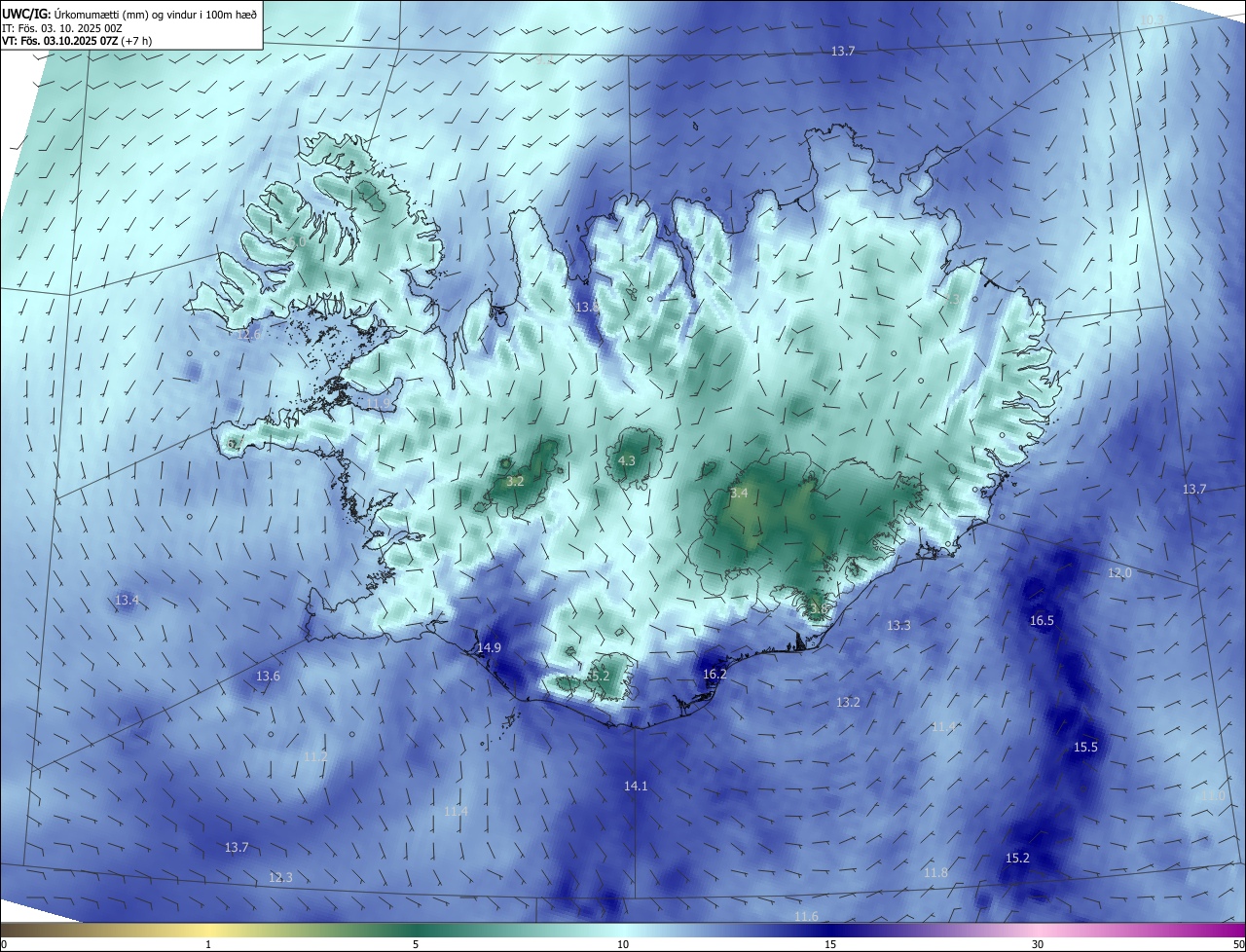Click the 16.5 value on the map
The height and width of the screenshot is (952, 1246).
point(1042,620)
